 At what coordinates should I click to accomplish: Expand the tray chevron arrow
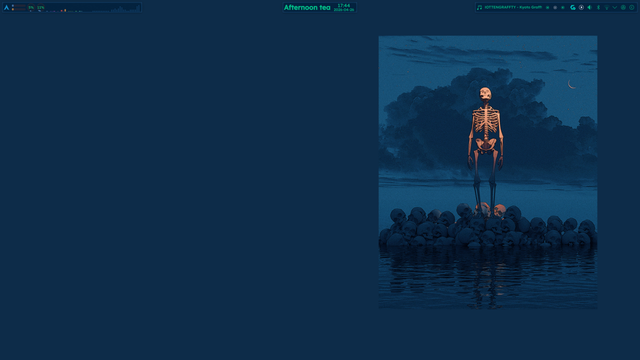pyautogui.click(x=615, y=7)
